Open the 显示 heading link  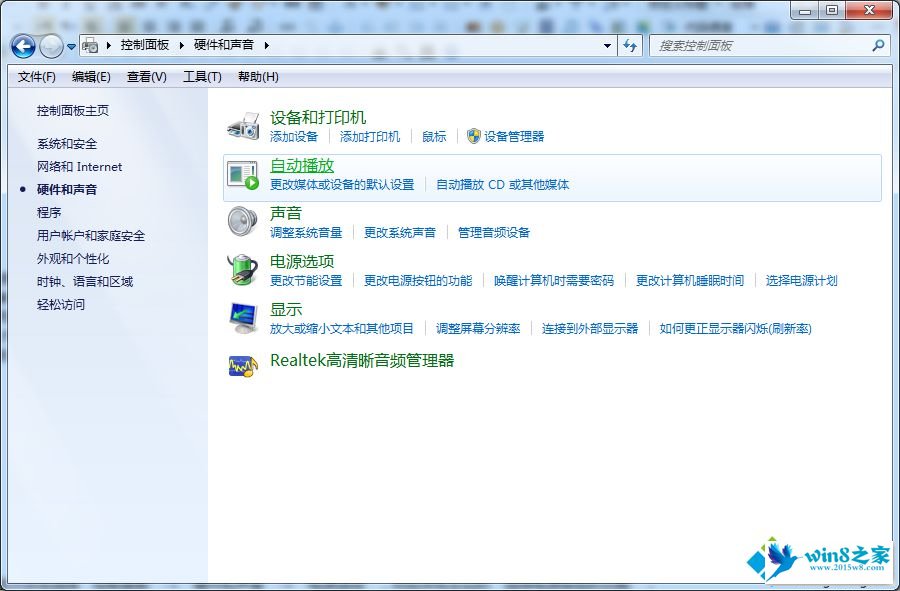tap(286, 310)
